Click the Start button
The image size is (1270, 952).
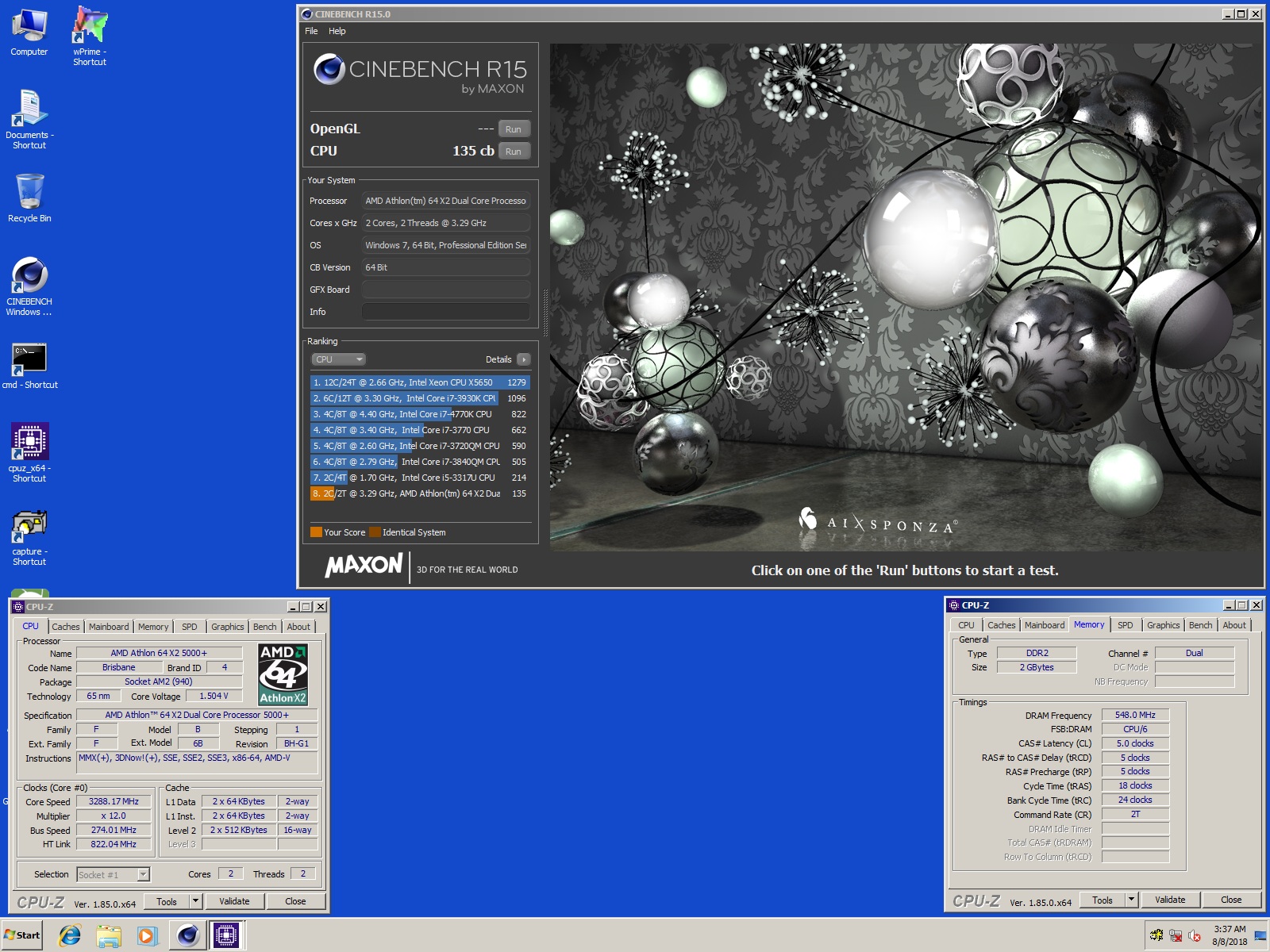point(22,935)
